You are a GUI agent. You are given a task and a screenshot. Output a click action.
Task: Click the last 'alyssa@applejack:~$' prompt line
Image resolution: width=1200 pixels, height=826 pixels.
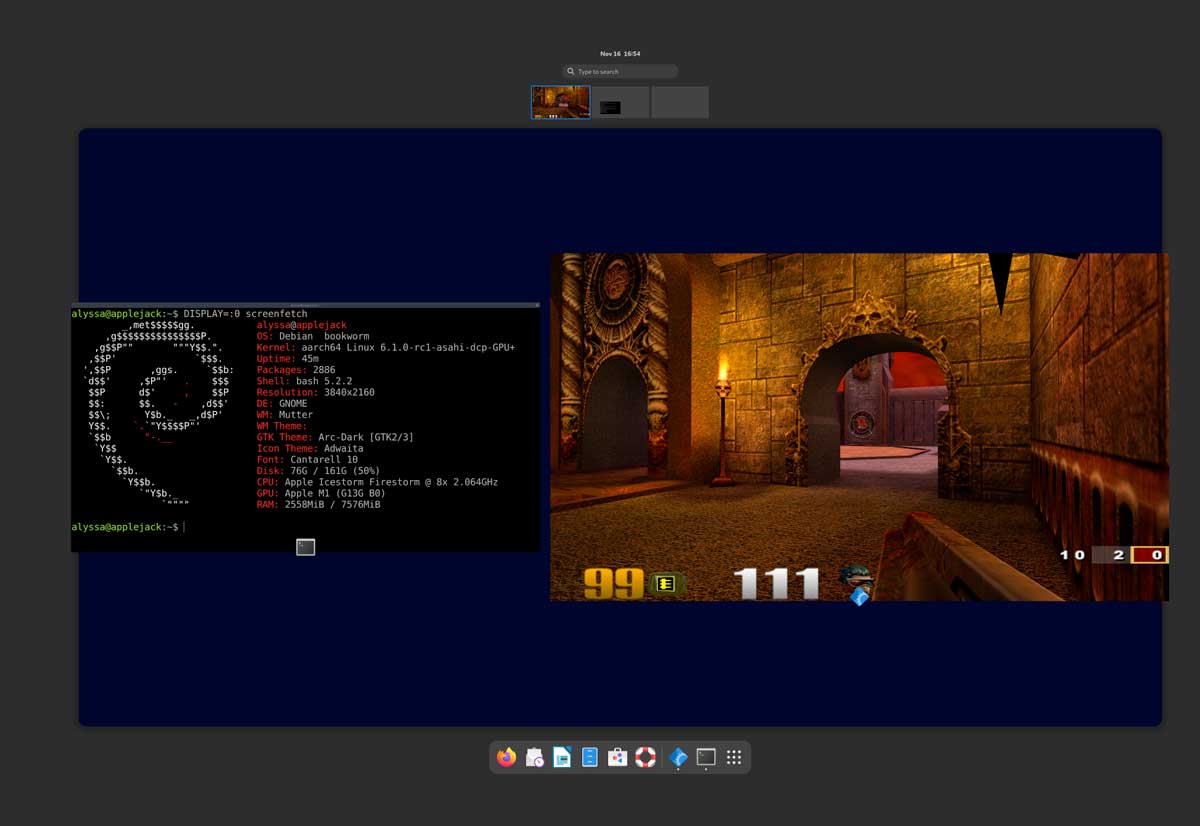coord(125,527)
